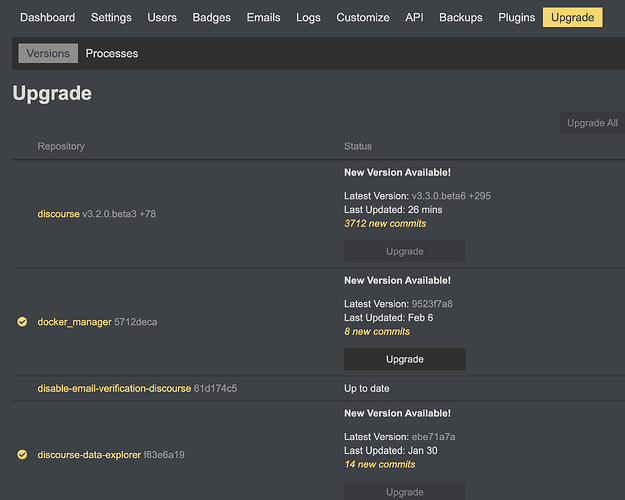
Task: Click the latest version hash 9523f7a8
Action: coord(432,304)
